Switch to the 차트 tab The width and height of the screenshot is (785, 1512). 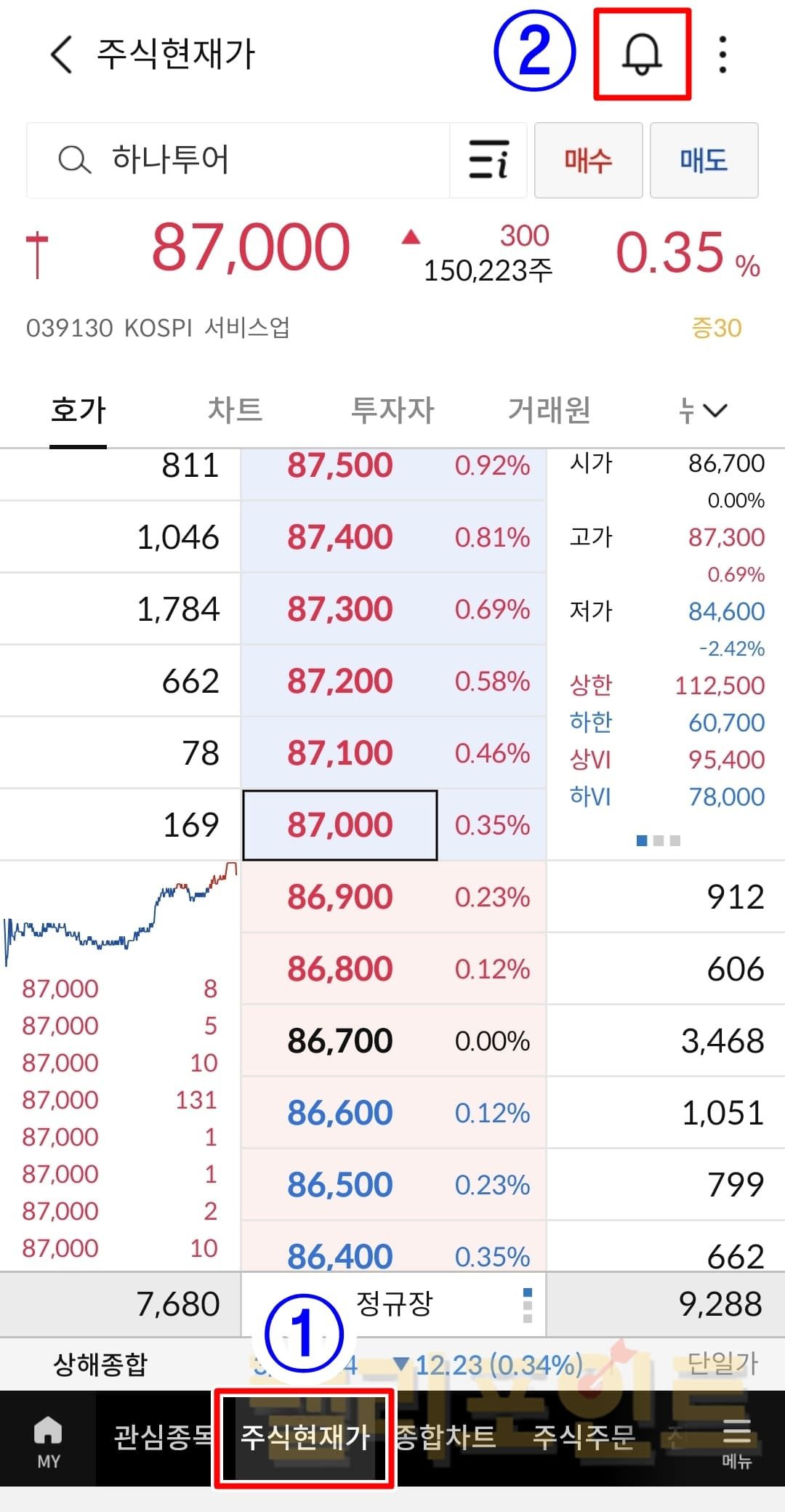(x=235, y=411)
